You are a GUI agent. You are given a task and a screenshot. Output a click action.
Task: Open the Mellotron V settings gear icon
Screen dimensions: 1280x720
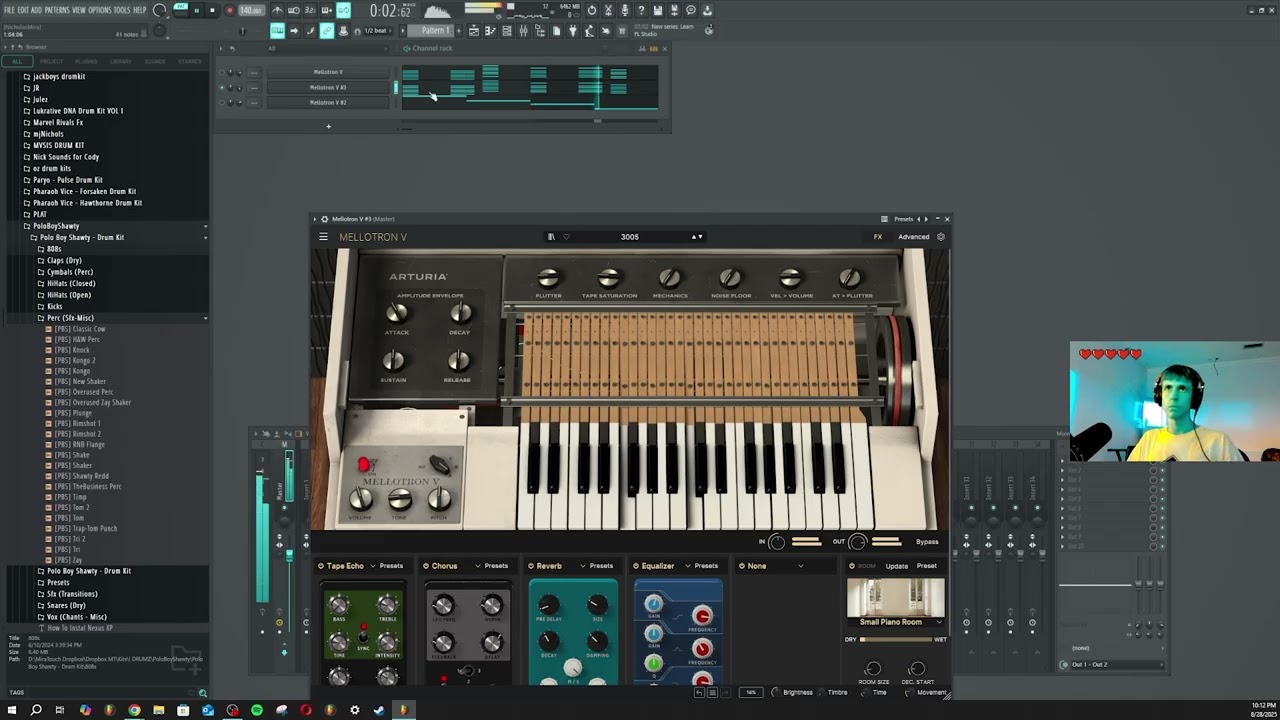(x=940, y=237)
